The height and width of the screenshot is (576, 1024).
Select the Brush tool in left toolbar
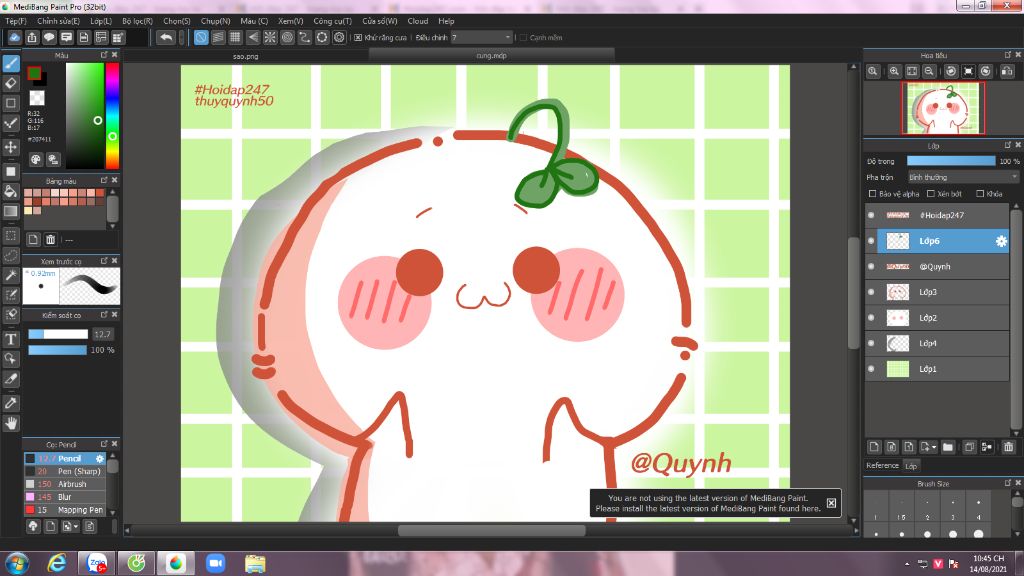(x=10, y=64)
